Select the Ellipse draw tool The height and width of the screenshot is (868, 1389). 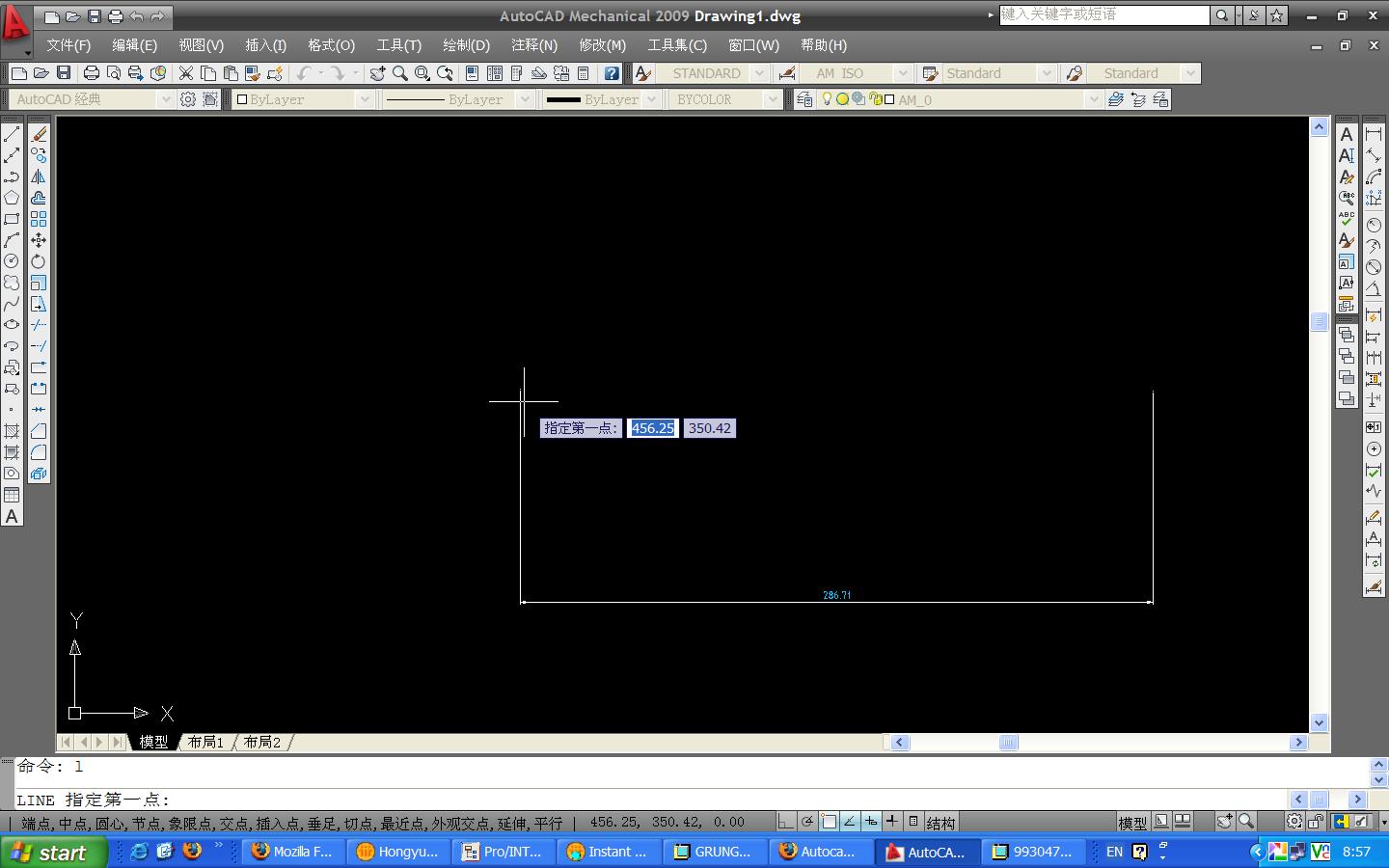[12, 325]
